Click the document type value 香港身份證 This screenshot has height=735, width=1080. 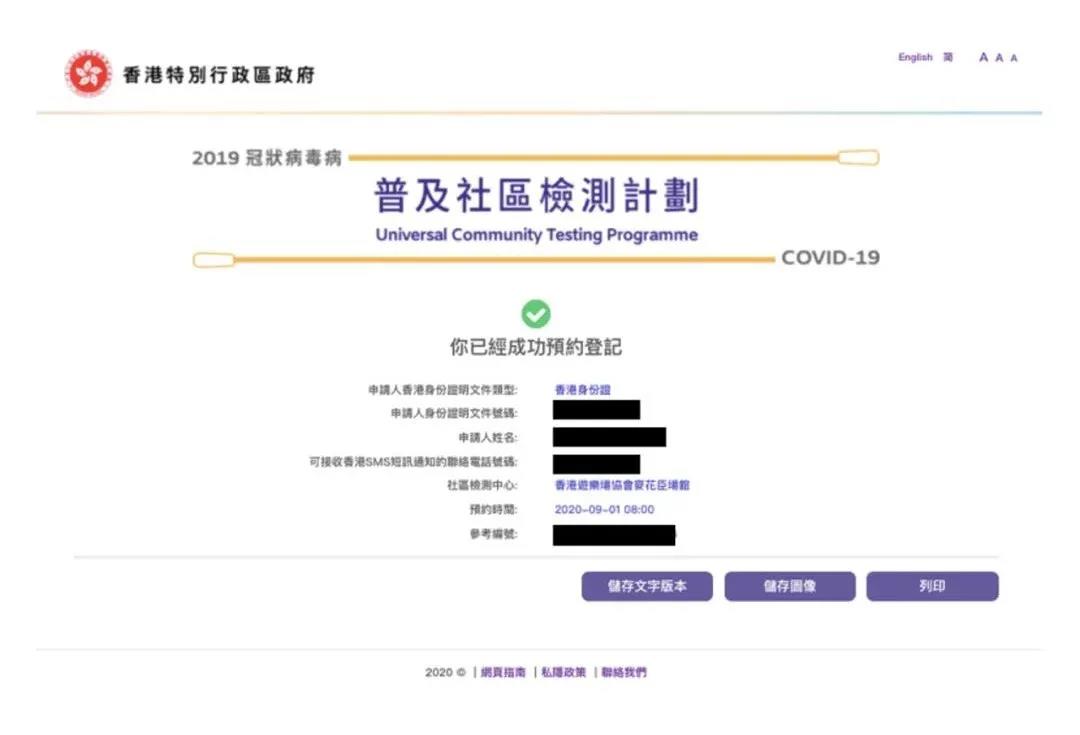tap(582, 390)
